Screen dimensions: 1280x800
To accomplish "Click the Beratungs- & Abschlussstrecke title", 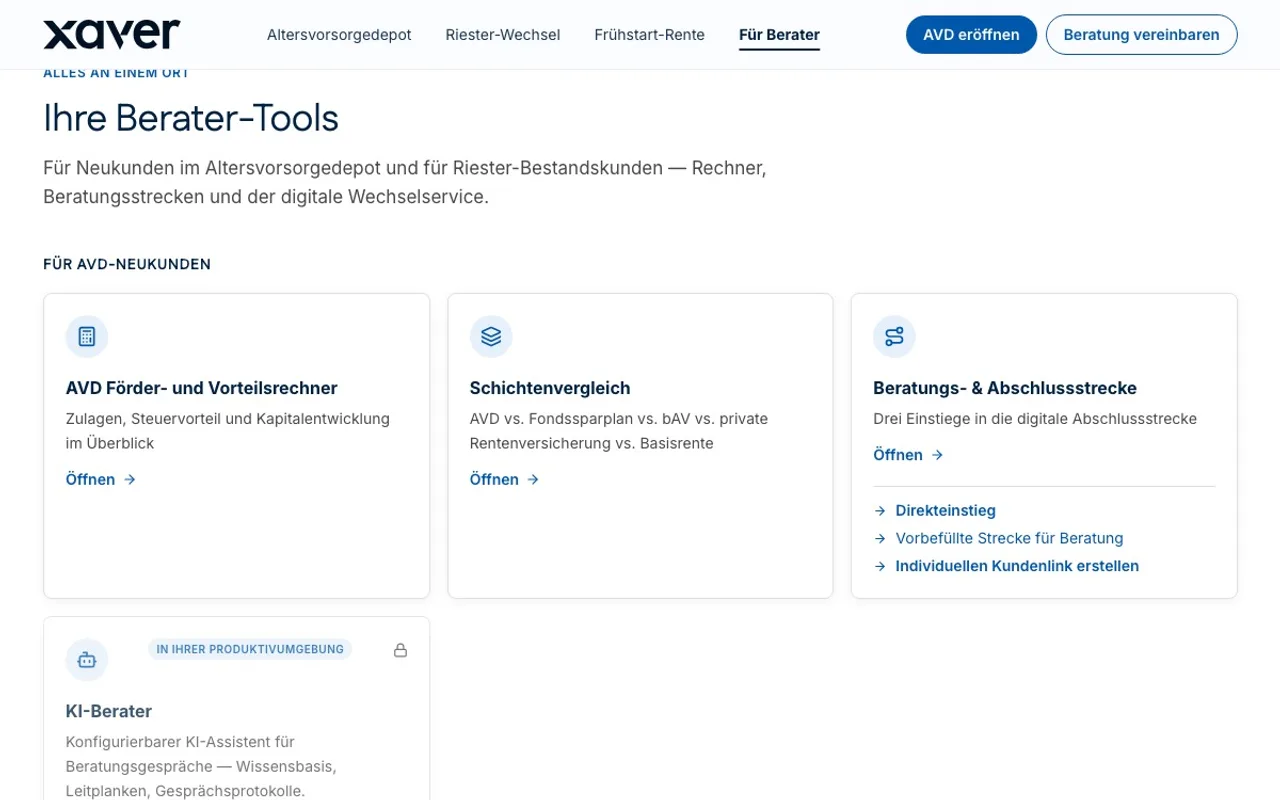I will pyautogui.click(x=1005, y=388).
